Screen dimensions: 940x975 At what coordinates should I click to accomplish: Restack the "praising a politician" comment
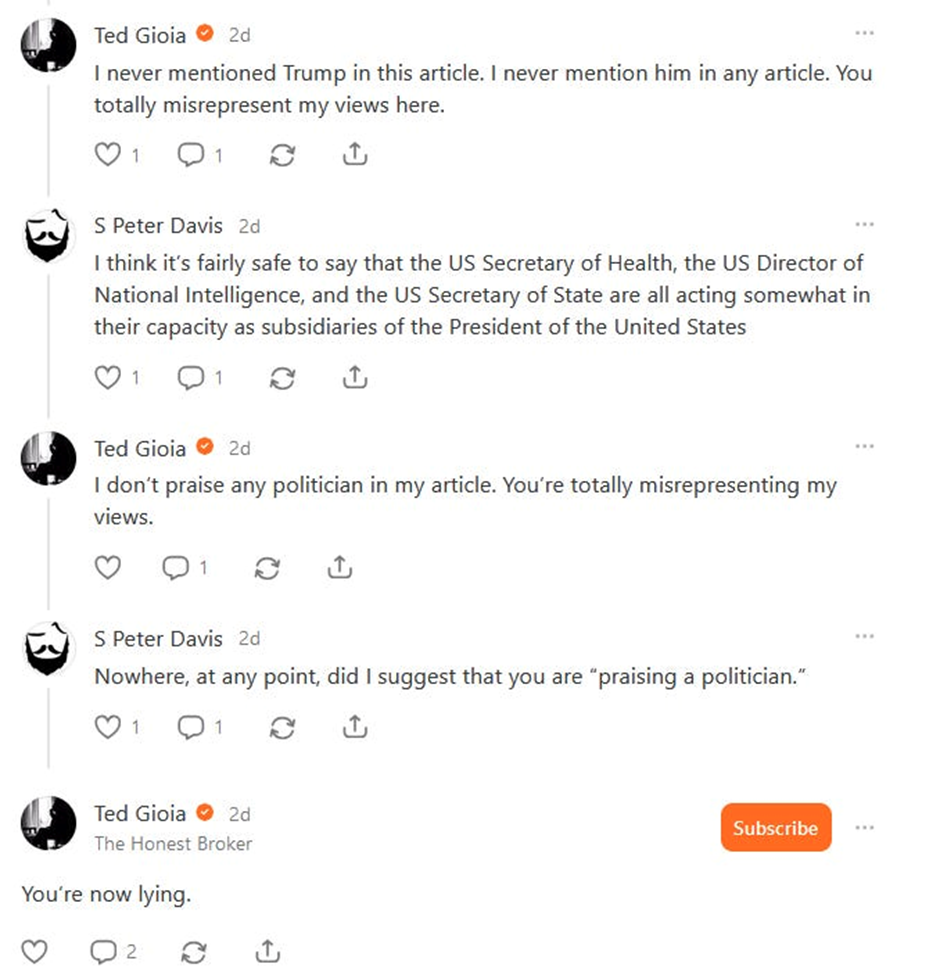pos(283,727)
